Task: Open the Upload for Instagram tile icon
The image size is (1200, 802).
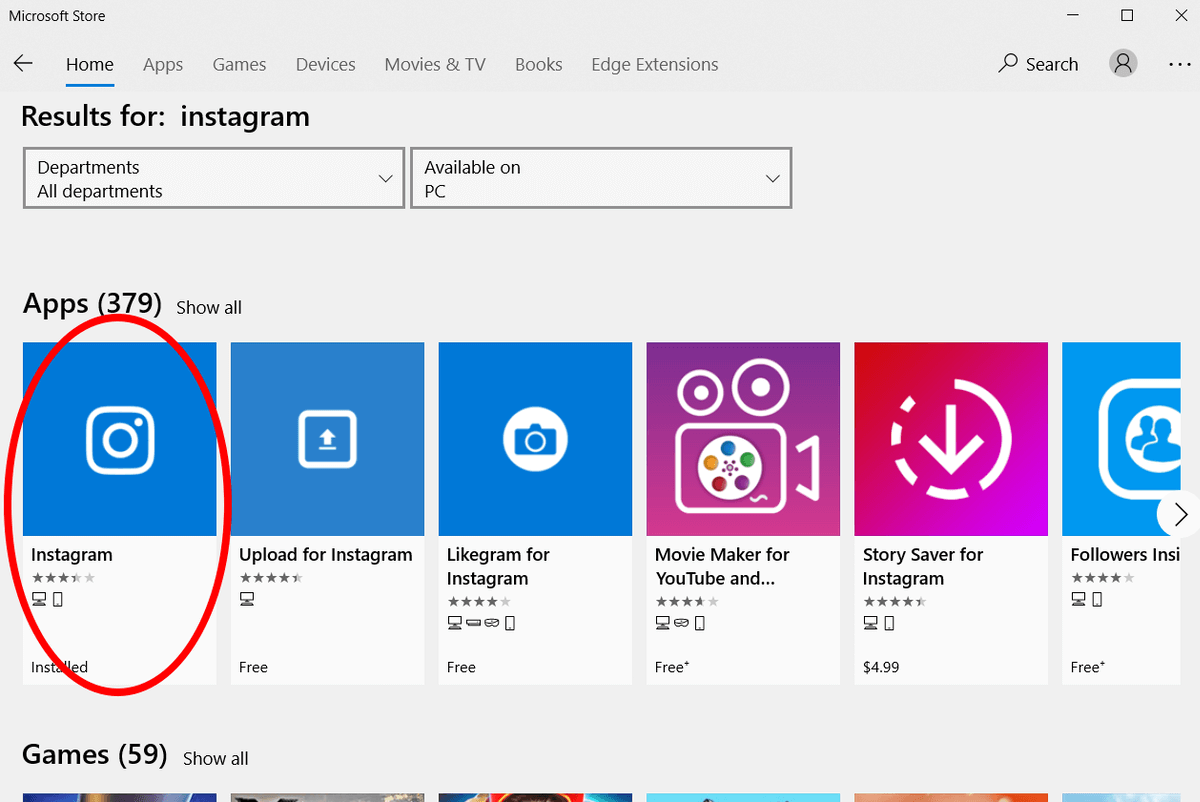Action: click(x=327, y=439)
